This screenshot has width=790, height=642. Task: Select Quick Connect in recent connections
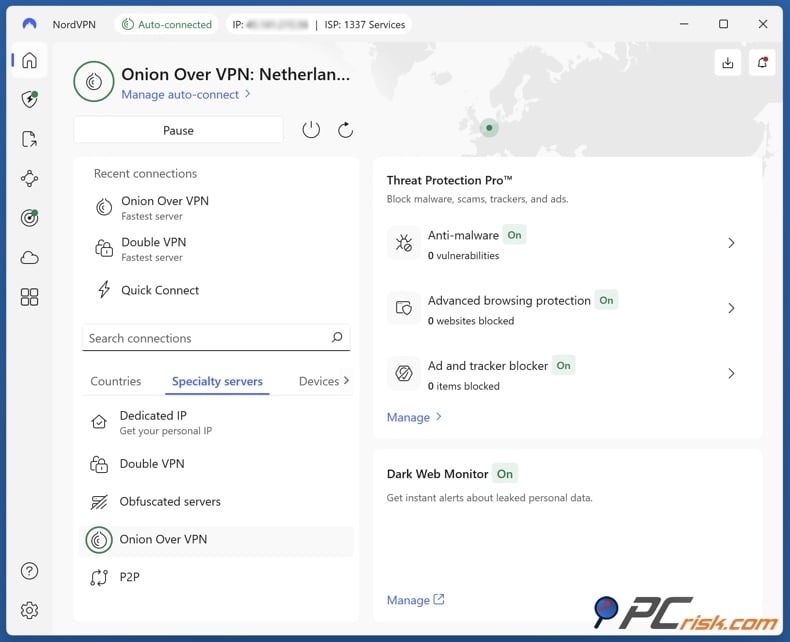(216, 290)
